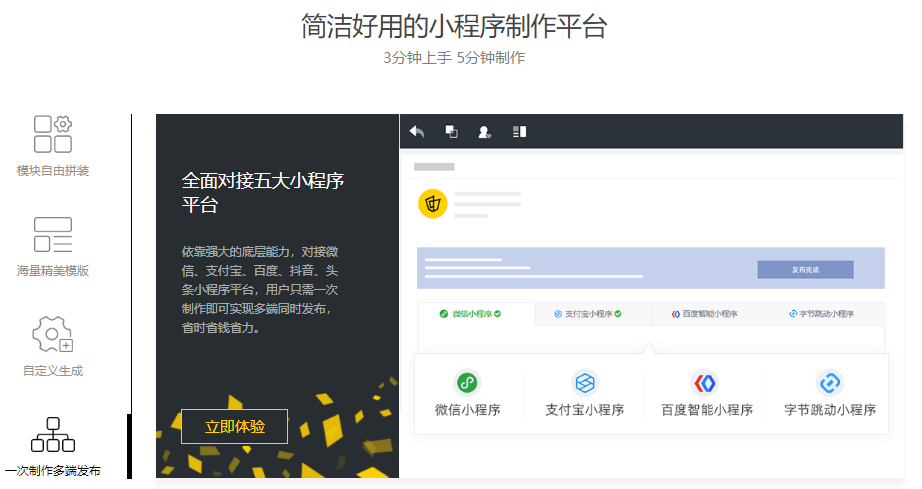
Task: Click the 全面对接五大小程序平台 heading
Action: coord(262,193)
